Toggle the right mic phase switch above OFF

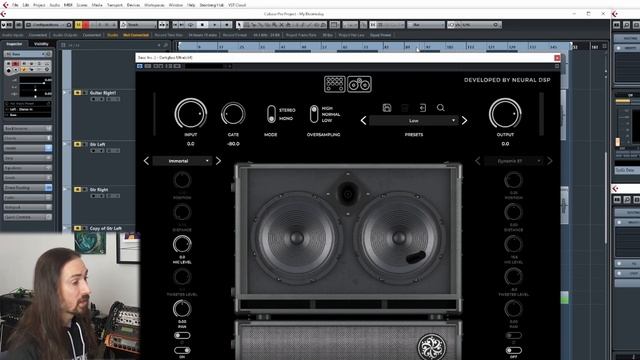point(513,336)
